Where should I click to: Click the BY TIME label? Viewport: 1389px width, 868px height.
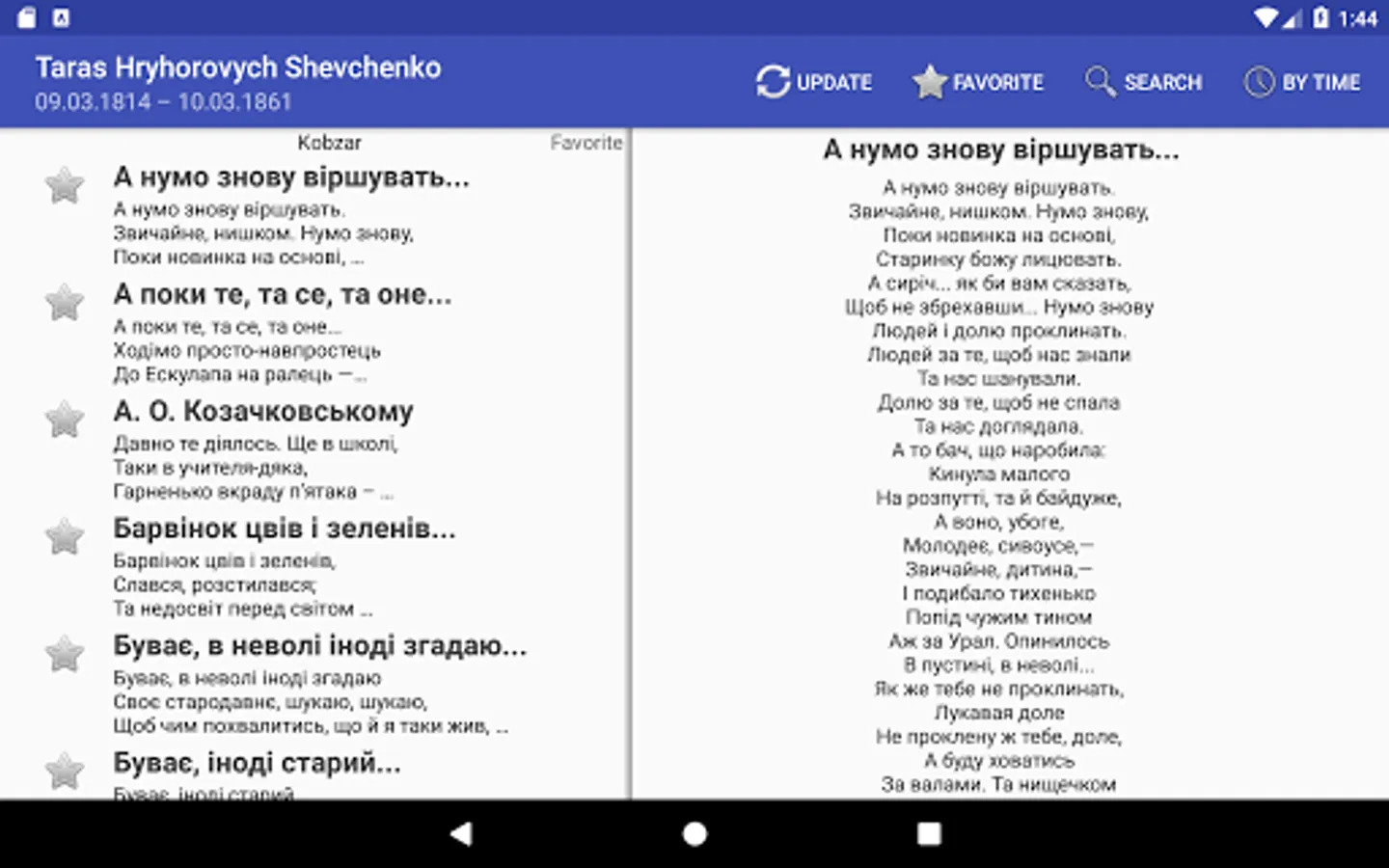pyautogui.click(x=1321, y=83)
